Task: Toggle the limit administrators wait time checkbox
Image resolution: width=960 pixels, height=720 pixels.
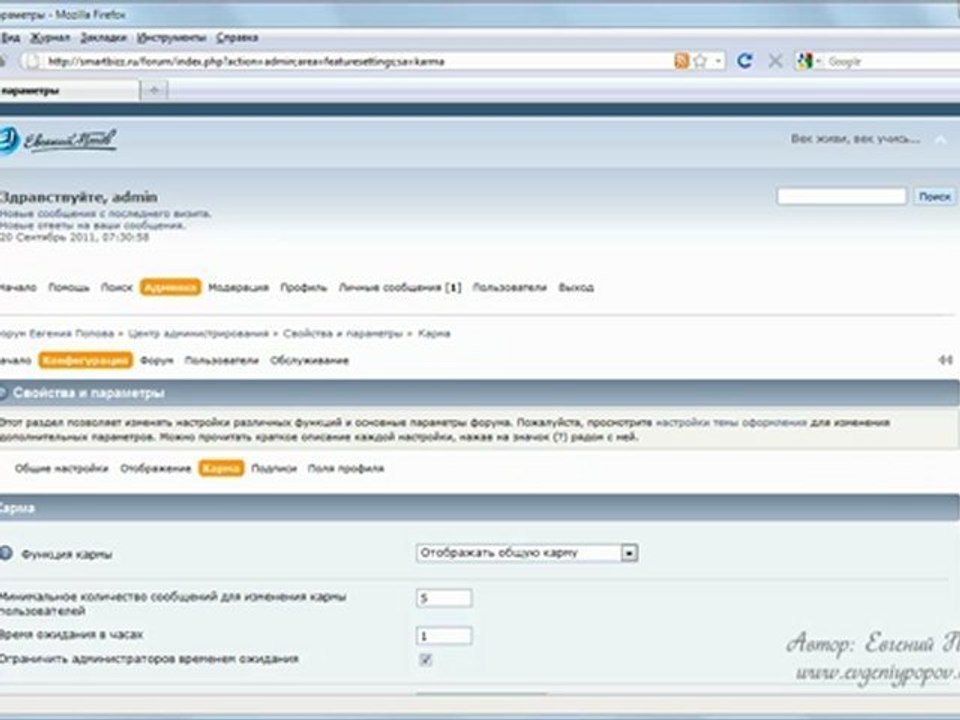Action: 426,659
